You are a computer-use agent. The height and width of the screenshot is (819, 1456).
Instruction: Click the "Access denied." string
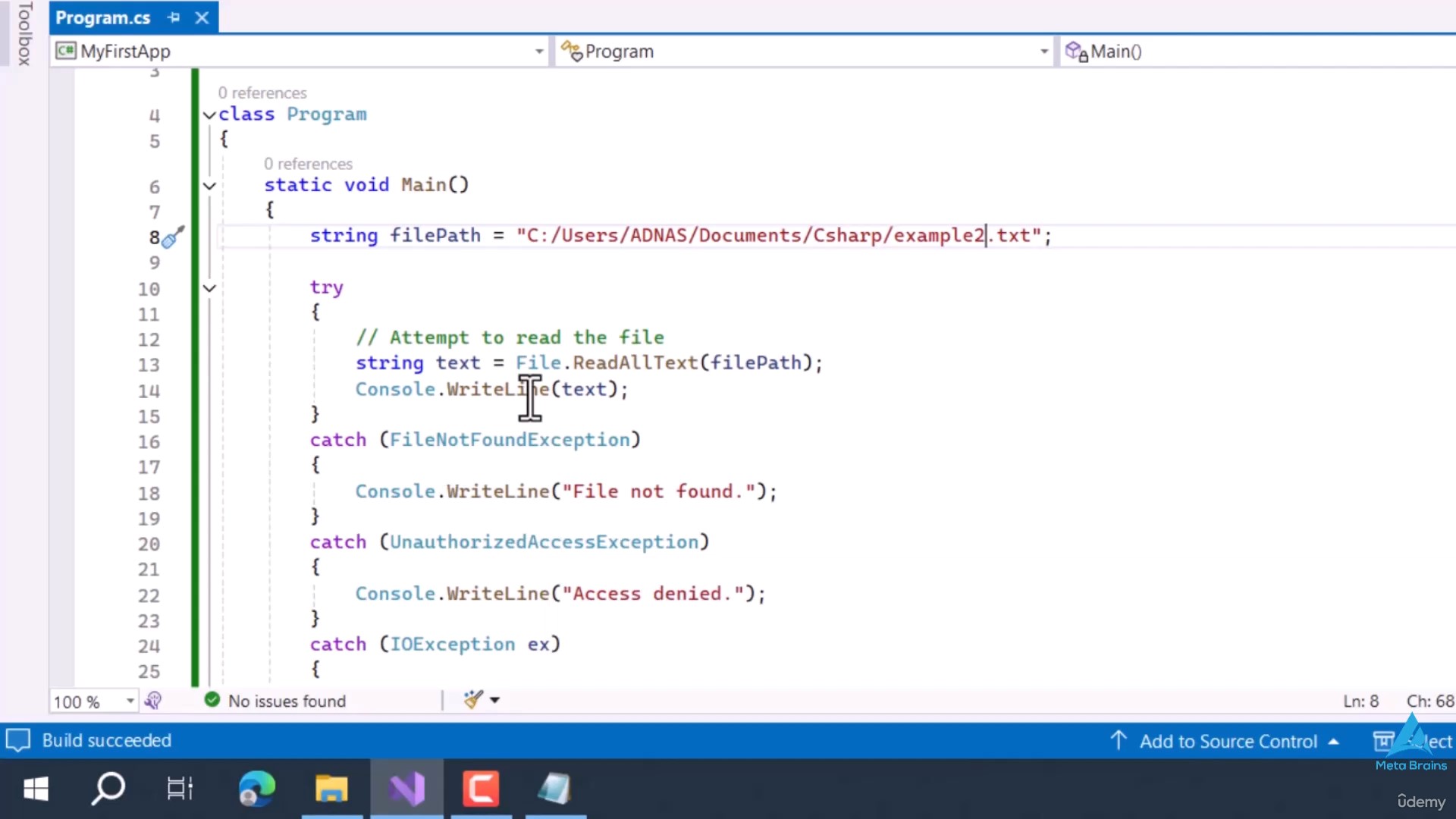point(653,594)
